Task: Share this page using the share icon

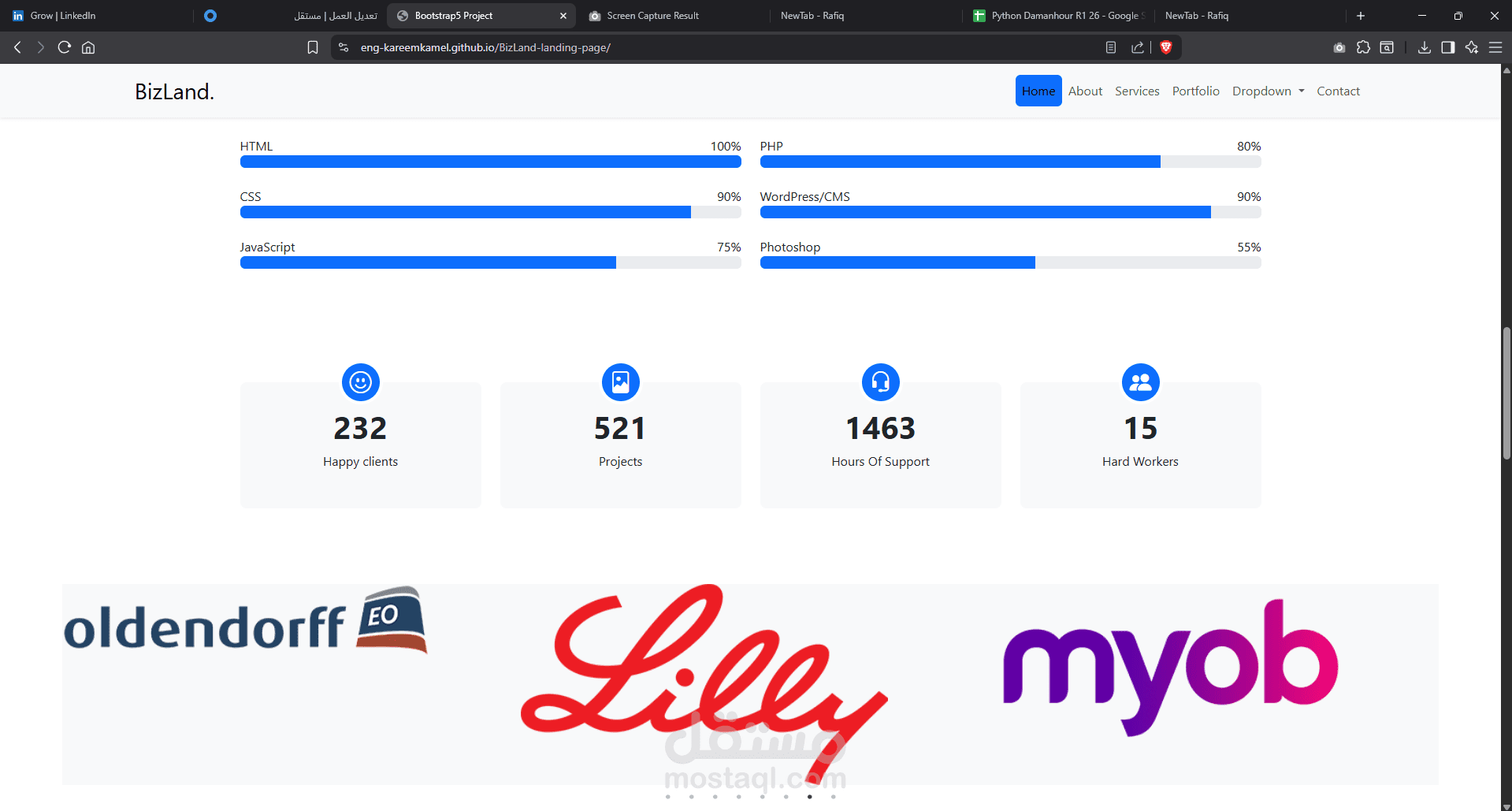Action: pos(1138,47)
